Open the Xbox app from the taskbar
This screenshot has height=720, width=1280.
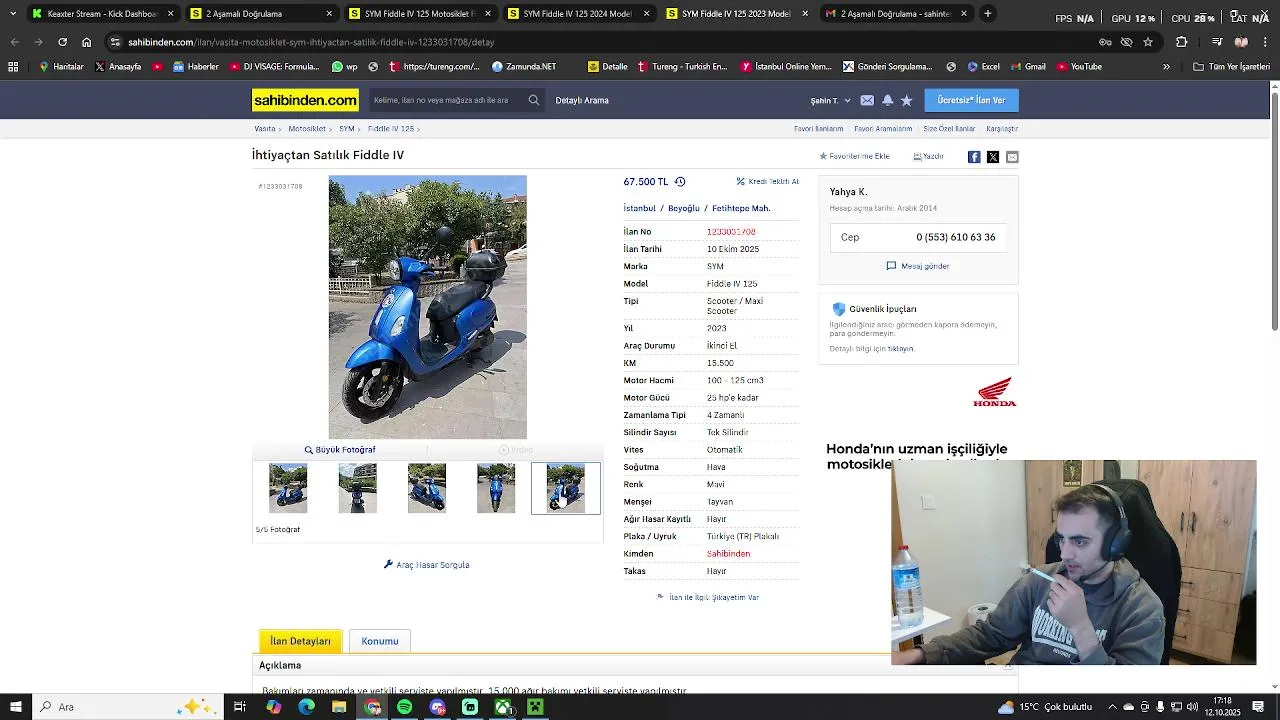pyautogui.click(x=503, y=707)
